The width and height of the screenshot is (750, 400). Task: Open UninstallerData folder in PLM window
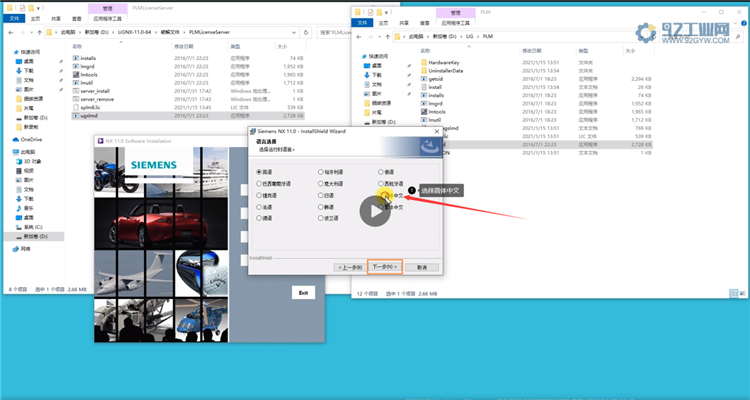click(x=445, y=70)
